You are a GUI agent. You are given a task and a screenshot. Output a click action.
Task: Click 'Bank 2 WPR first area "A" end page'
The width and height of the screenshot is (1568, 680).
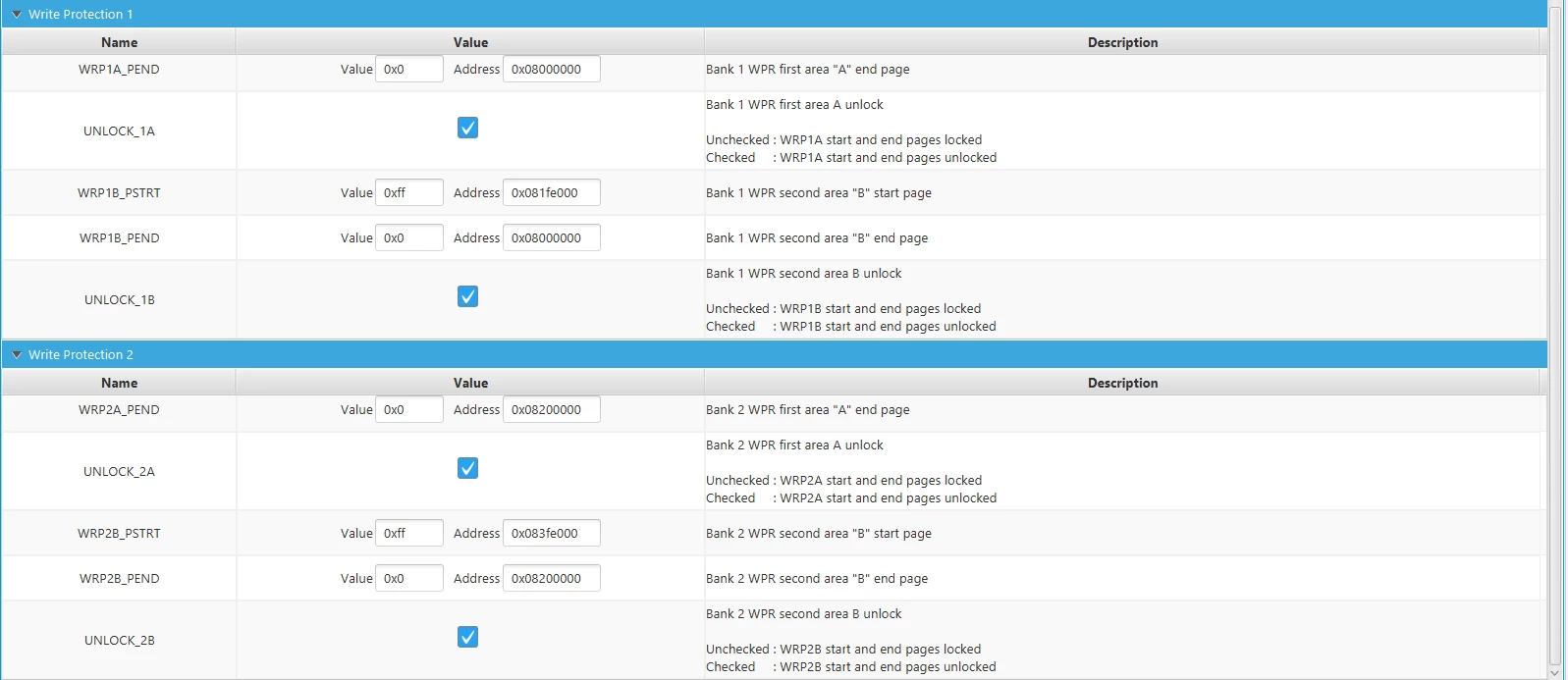coord(807,409)
